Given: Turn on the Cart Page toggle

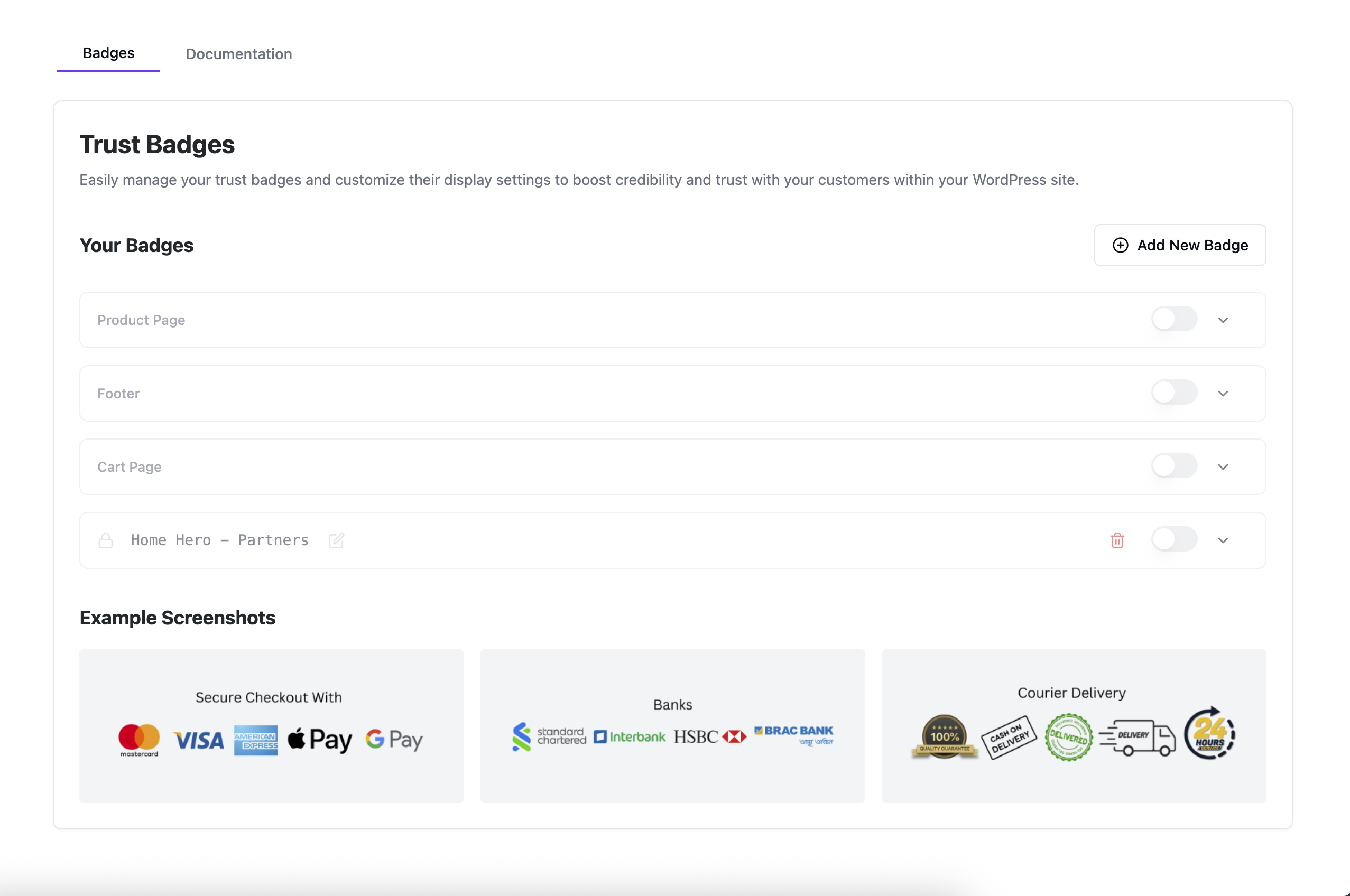Looking at the screenshot, I should tap(1174, 466).
